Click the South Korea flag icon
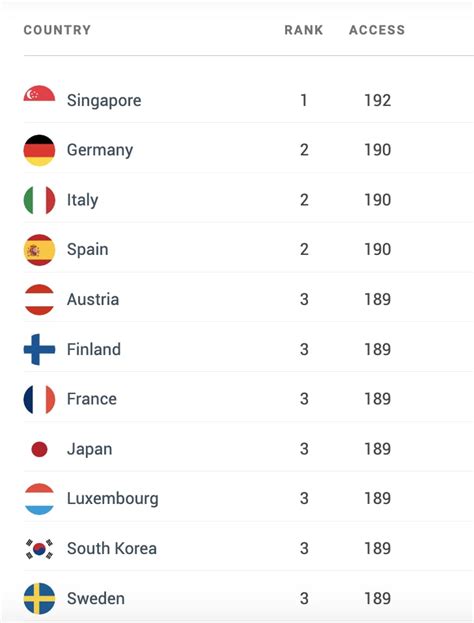This screenshot has width=474, height=623. [x=39, y=549]
